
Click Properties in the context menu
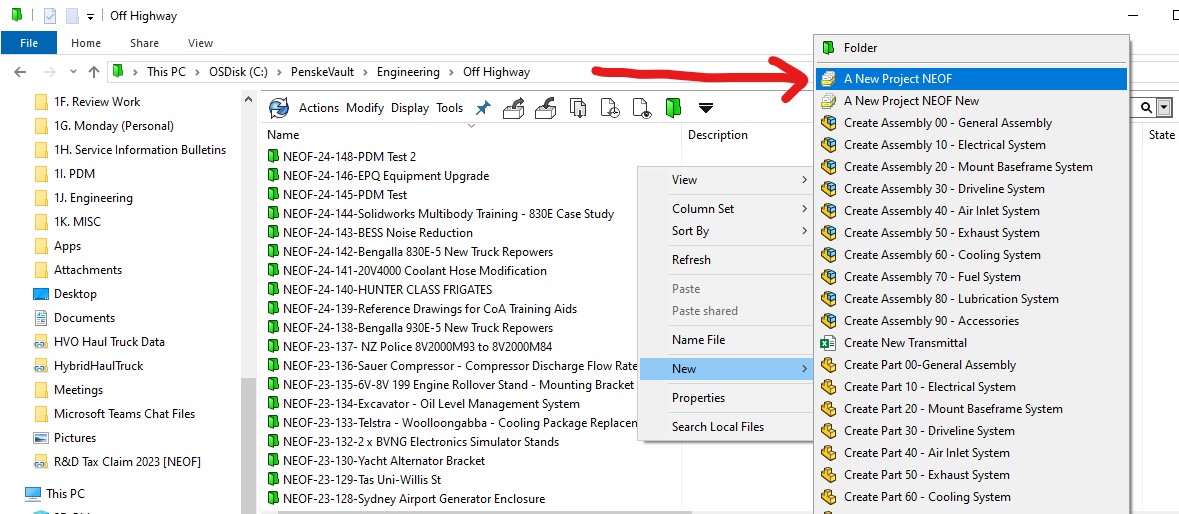point(726,398)
